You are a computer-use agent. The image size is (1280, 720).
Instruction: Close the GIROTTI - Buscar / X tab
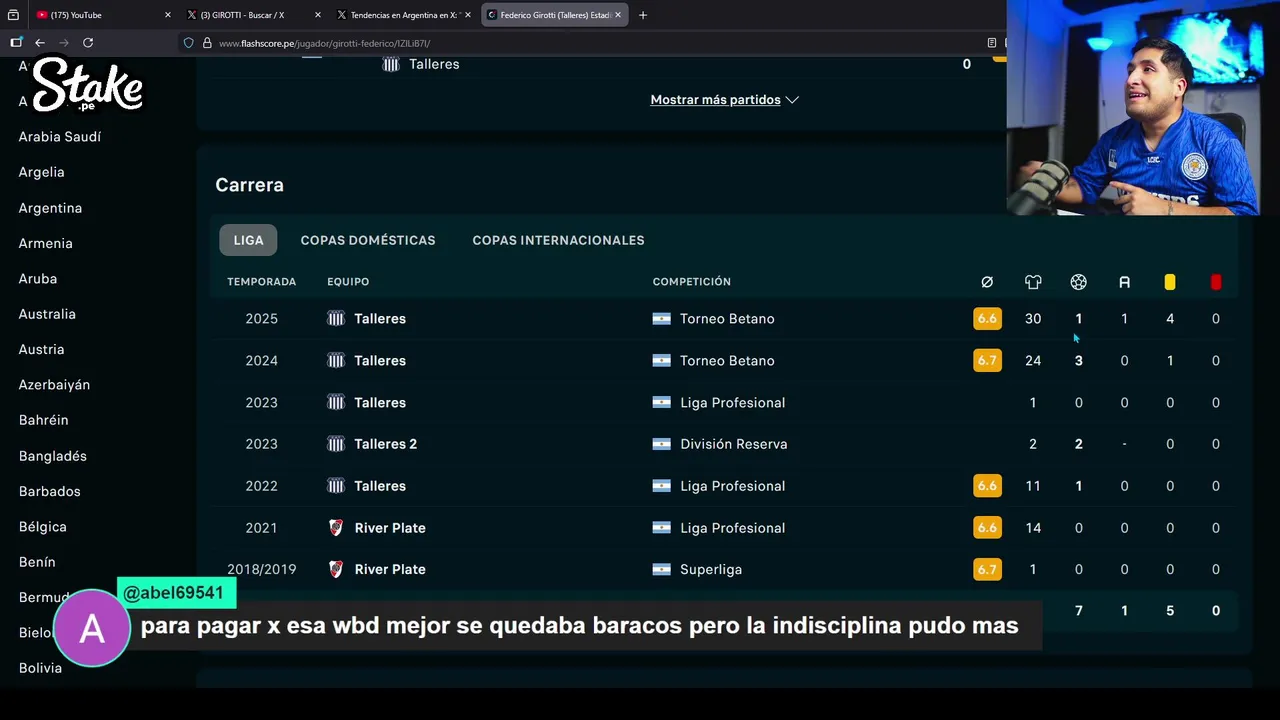point(318,15)
